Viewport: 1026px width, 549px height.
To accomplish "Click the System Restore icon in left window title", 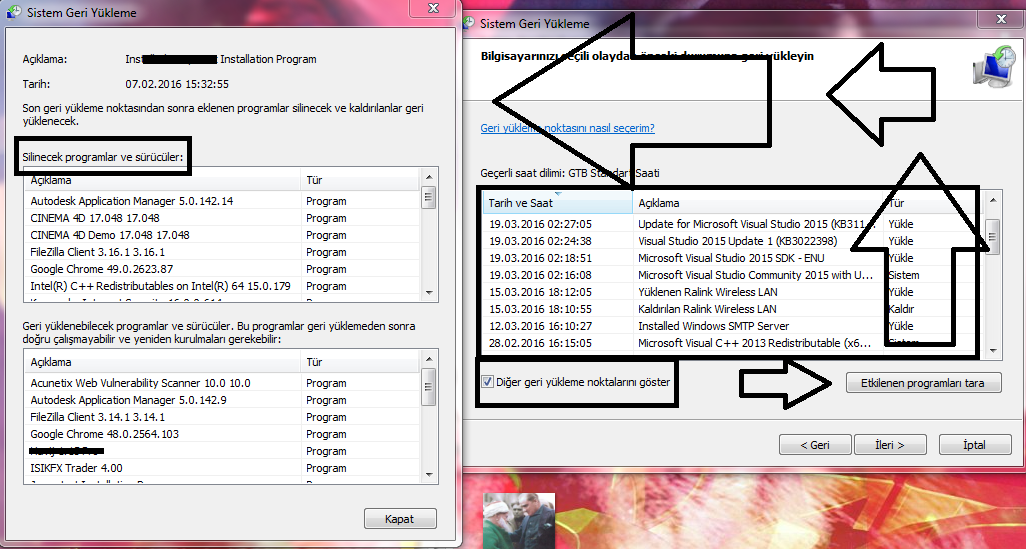I will point(14,12).
